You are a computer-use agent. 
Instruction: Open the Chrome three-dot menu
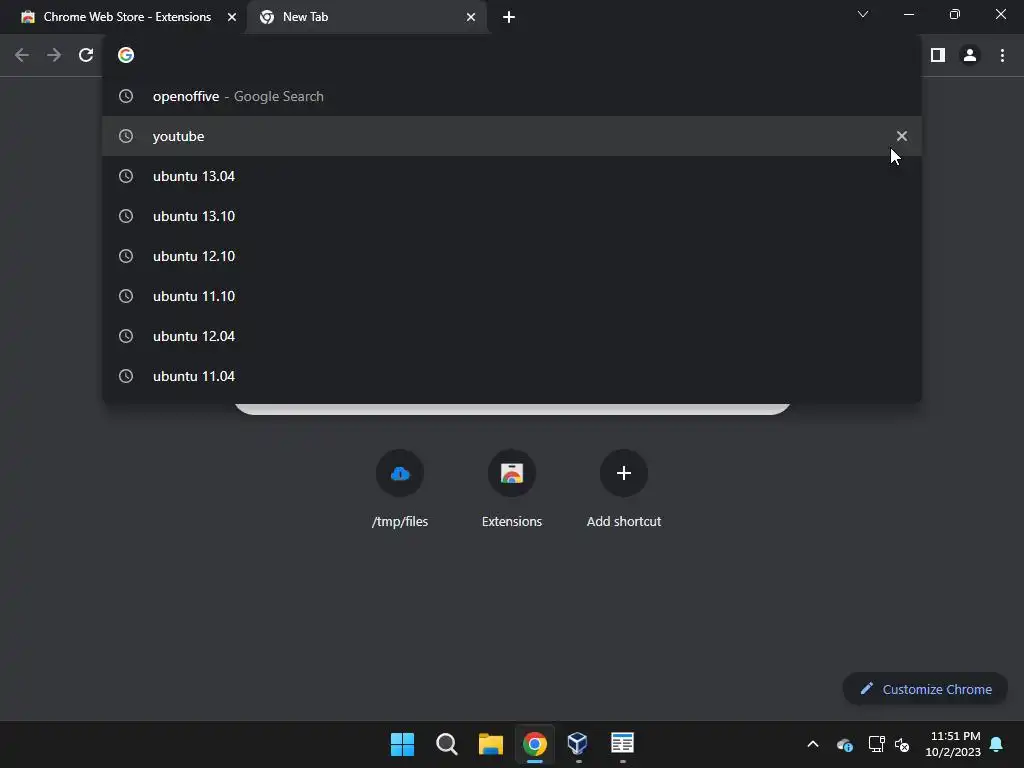(x=1002, y=56)
